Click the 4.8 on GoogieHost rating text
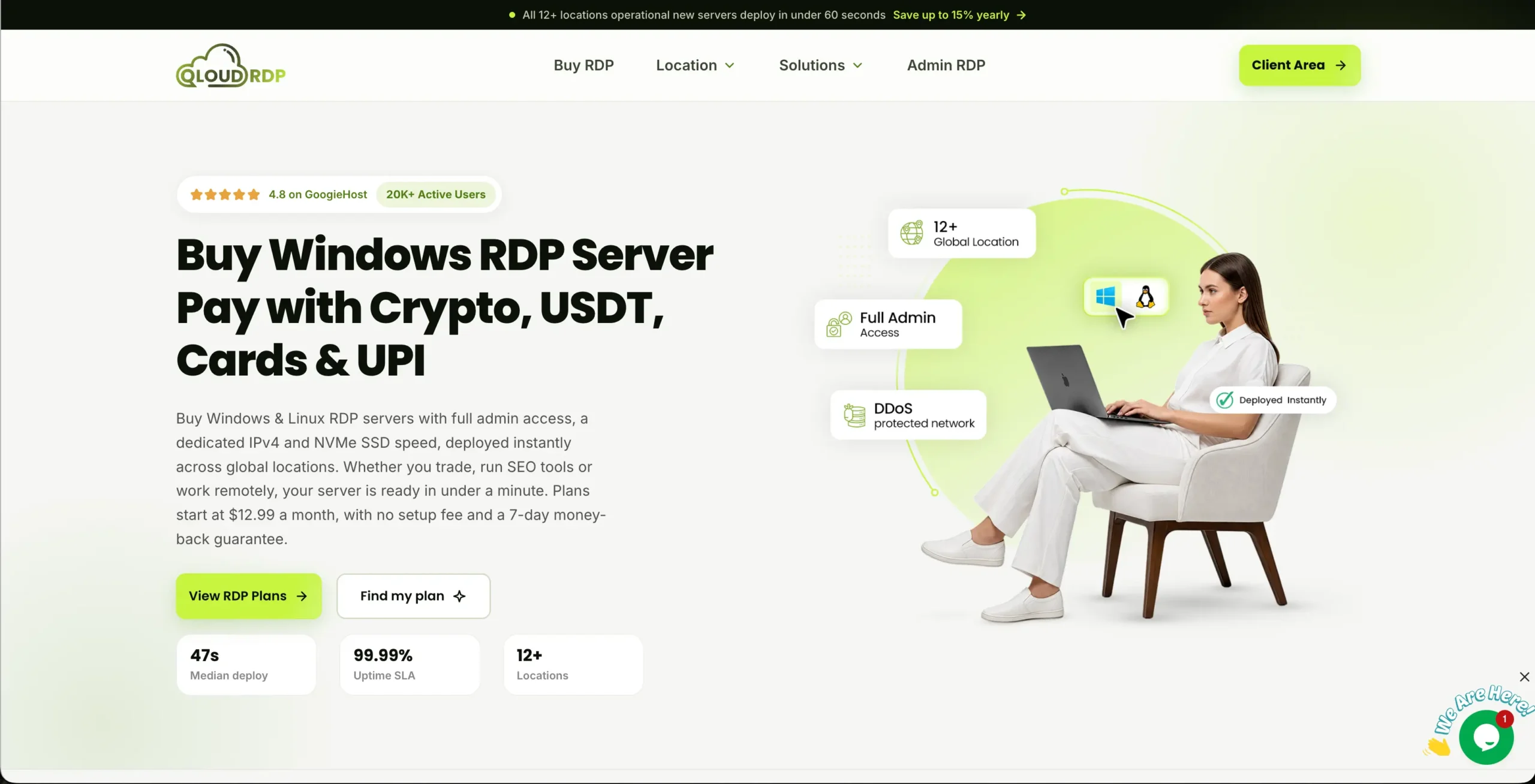Screen dimensions: 1535x784 point(318,194)
